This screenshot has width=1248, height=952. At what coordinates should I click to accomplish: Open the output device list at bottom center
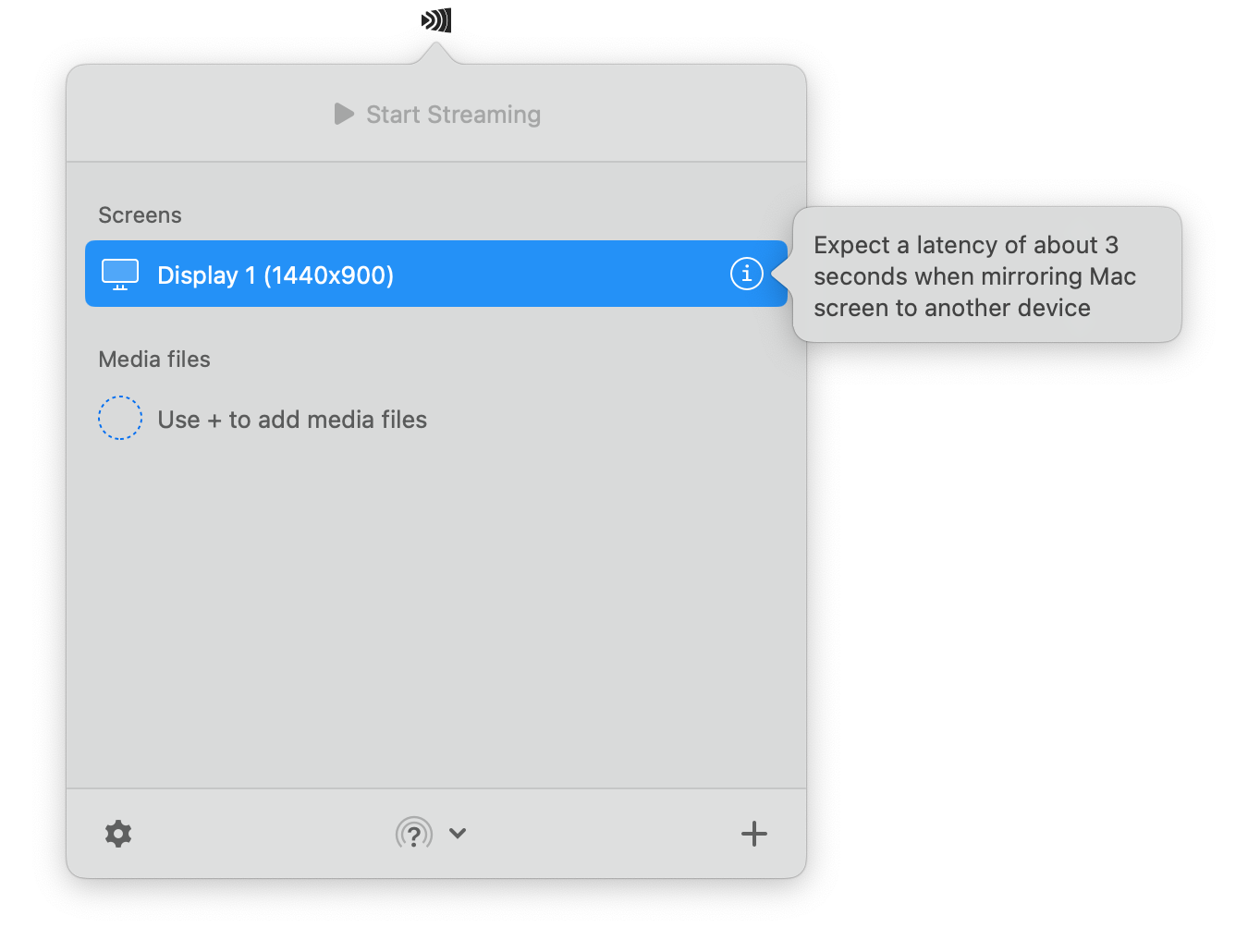click(x=432, y=833)
